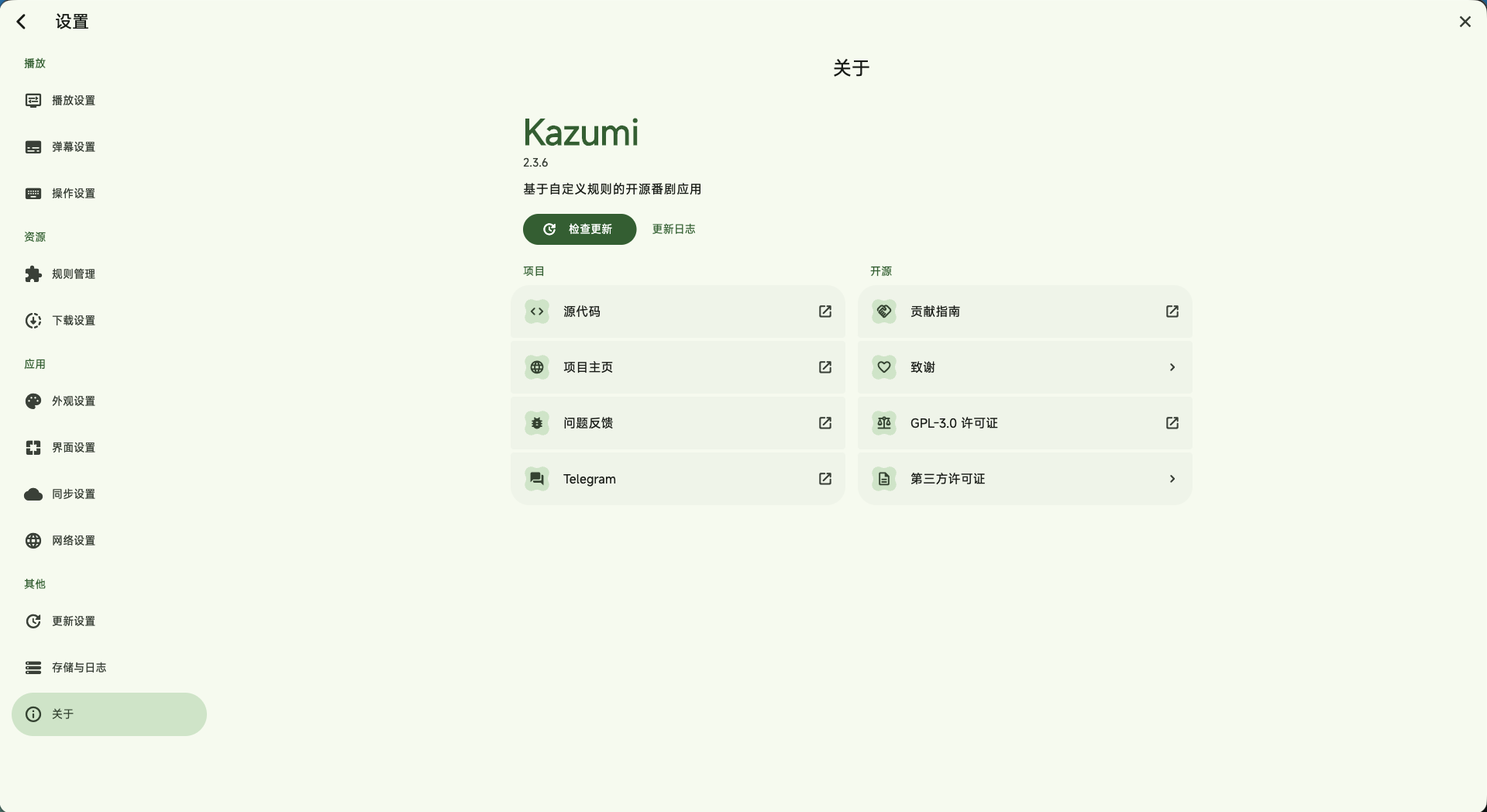Open 网络设置 from the sidebar
This screenshot has width=1487, height=812.
[x=109, y=541]
